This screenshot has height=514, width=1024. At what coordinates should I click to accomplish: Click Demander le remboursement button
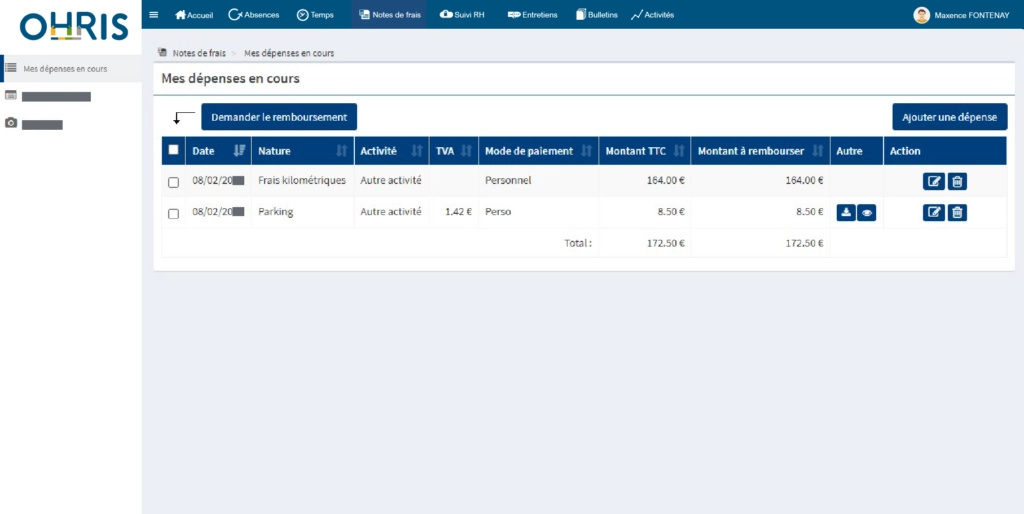point(278,117)
